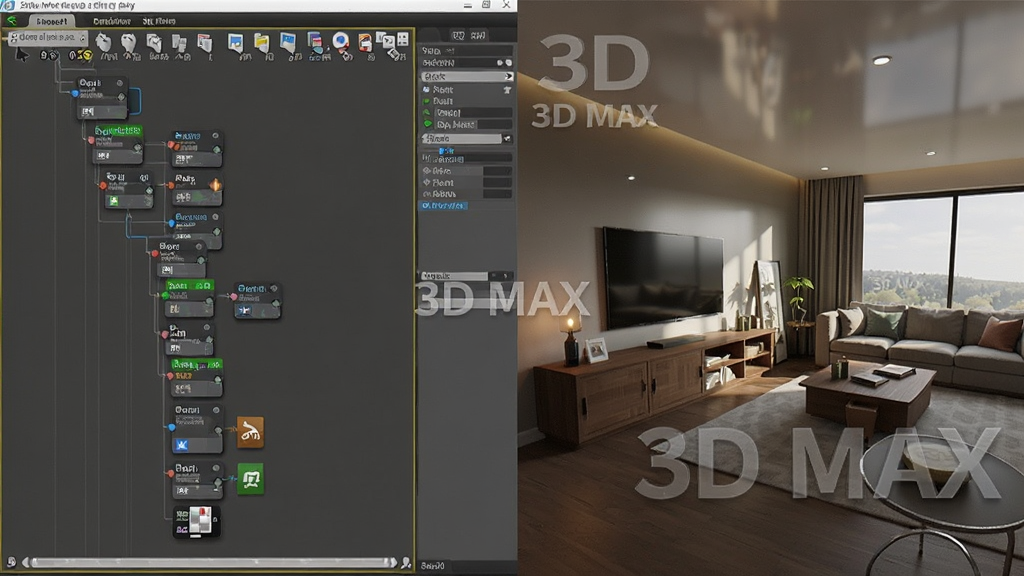Select the blue highlighted row in right panel

pos(443,206)
